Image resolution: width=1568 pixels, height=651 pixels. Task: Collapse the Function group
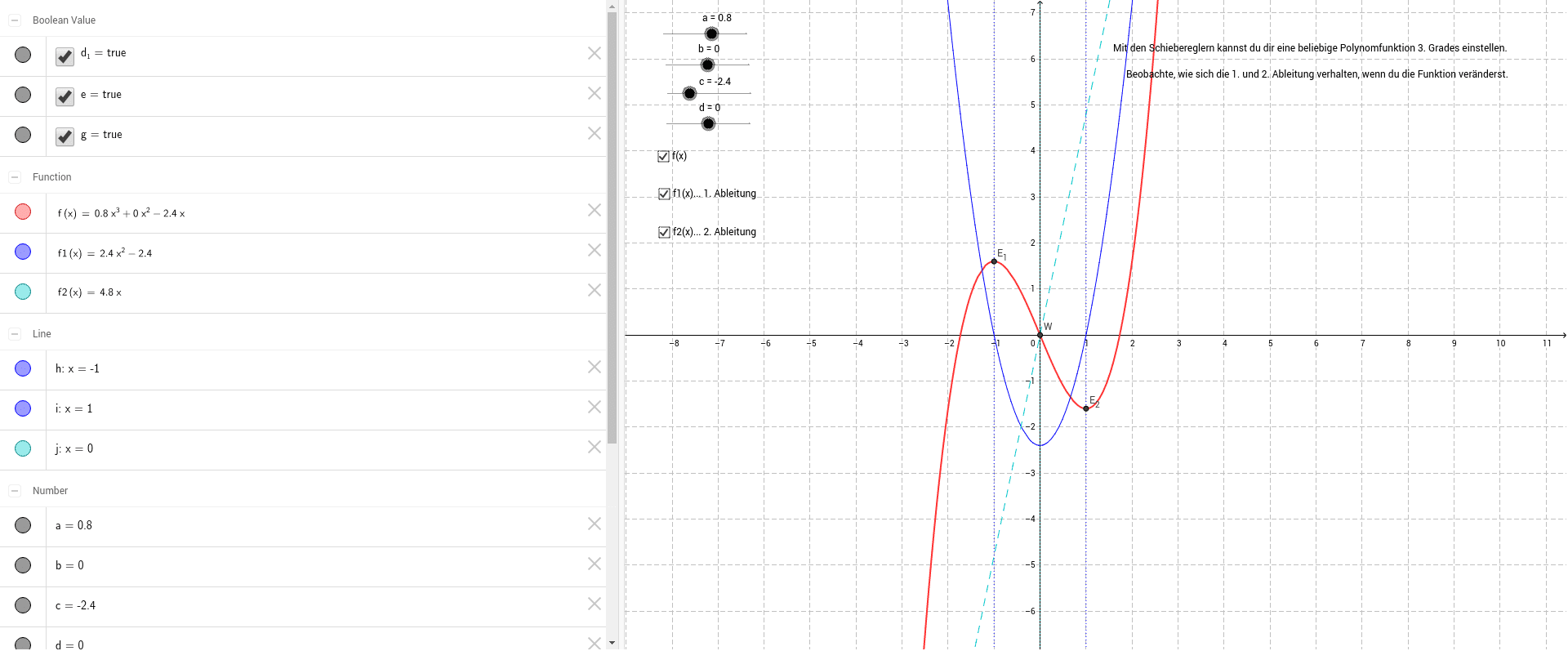click(x=15, y=177)
